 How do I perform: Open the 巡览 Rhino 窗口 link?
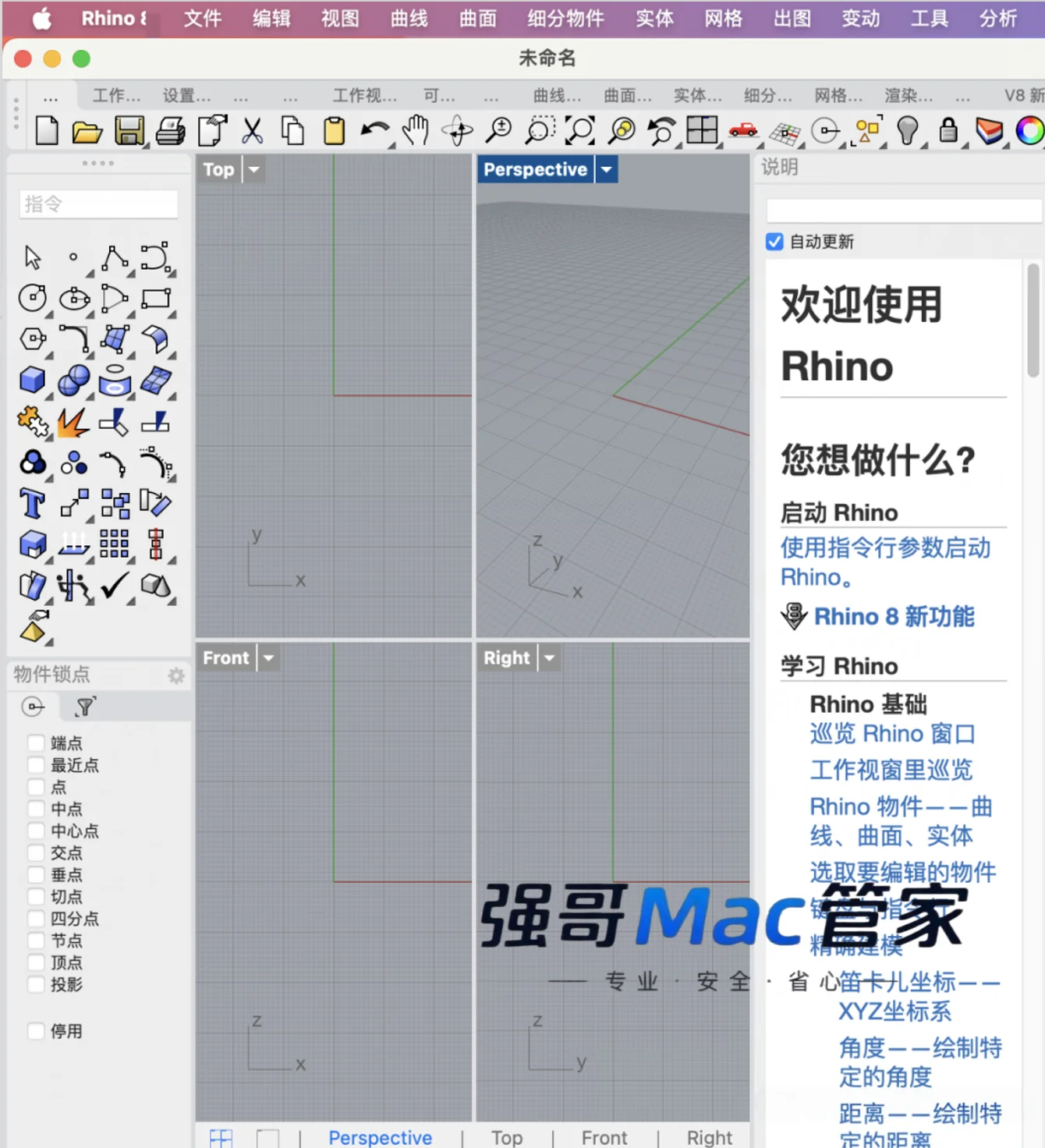[x=893, y=734]
